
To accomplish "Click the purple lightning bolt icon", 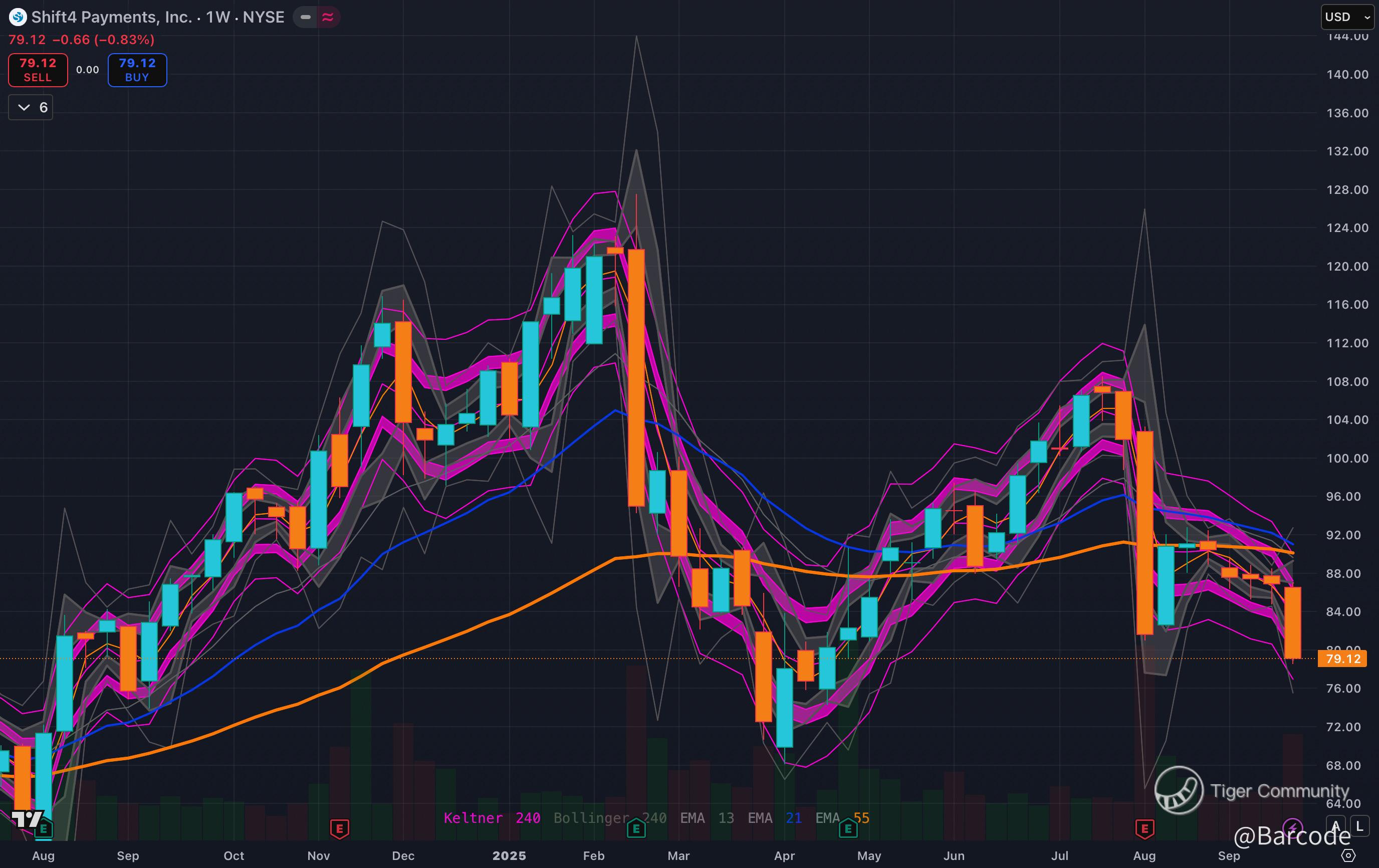I will click(x=1292, y=827).
